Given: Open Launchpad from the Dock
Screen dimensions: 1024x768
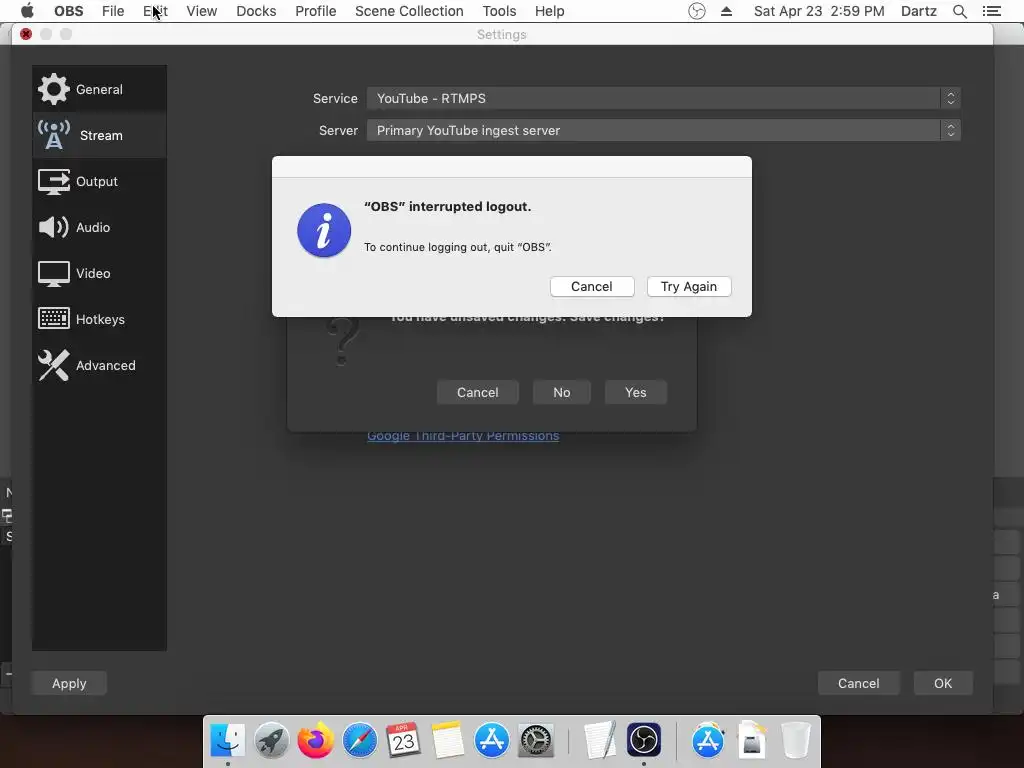Looking at the screenshot, I should pos(272,741).
